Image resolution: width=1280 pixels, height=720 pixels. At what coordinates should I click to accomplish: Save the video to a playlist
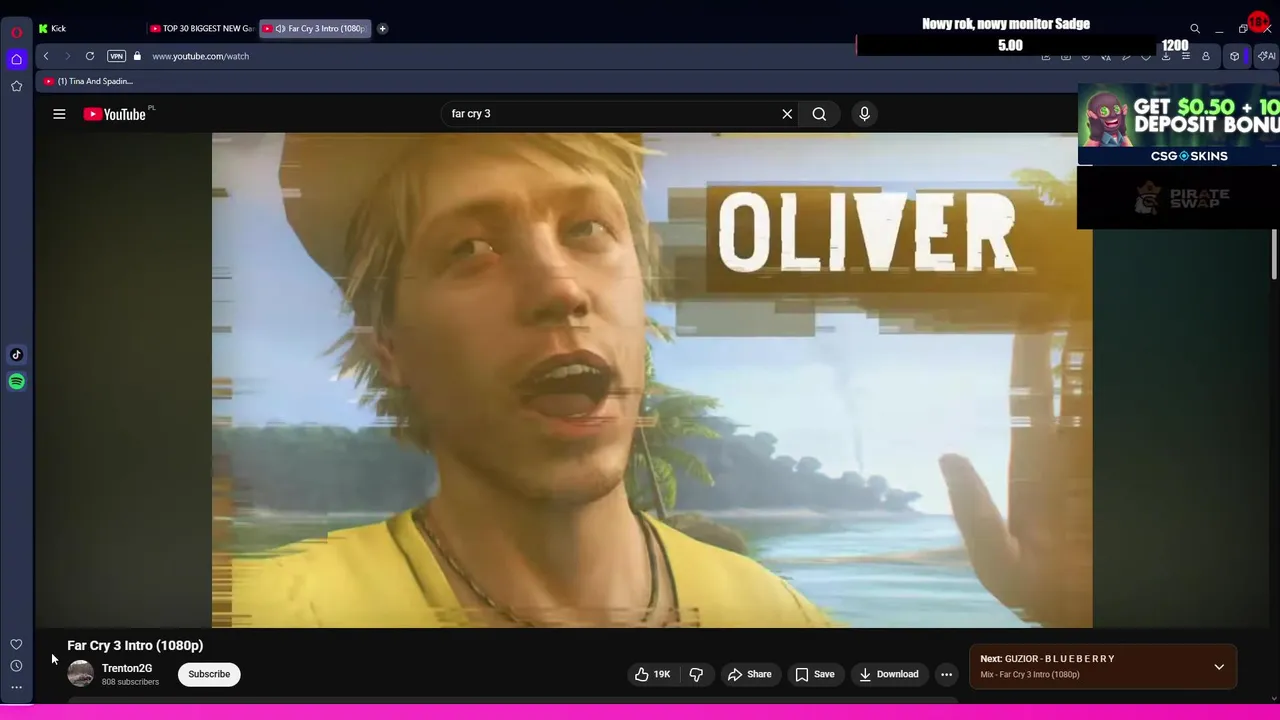pyautogui.click(x=815, y=674)
